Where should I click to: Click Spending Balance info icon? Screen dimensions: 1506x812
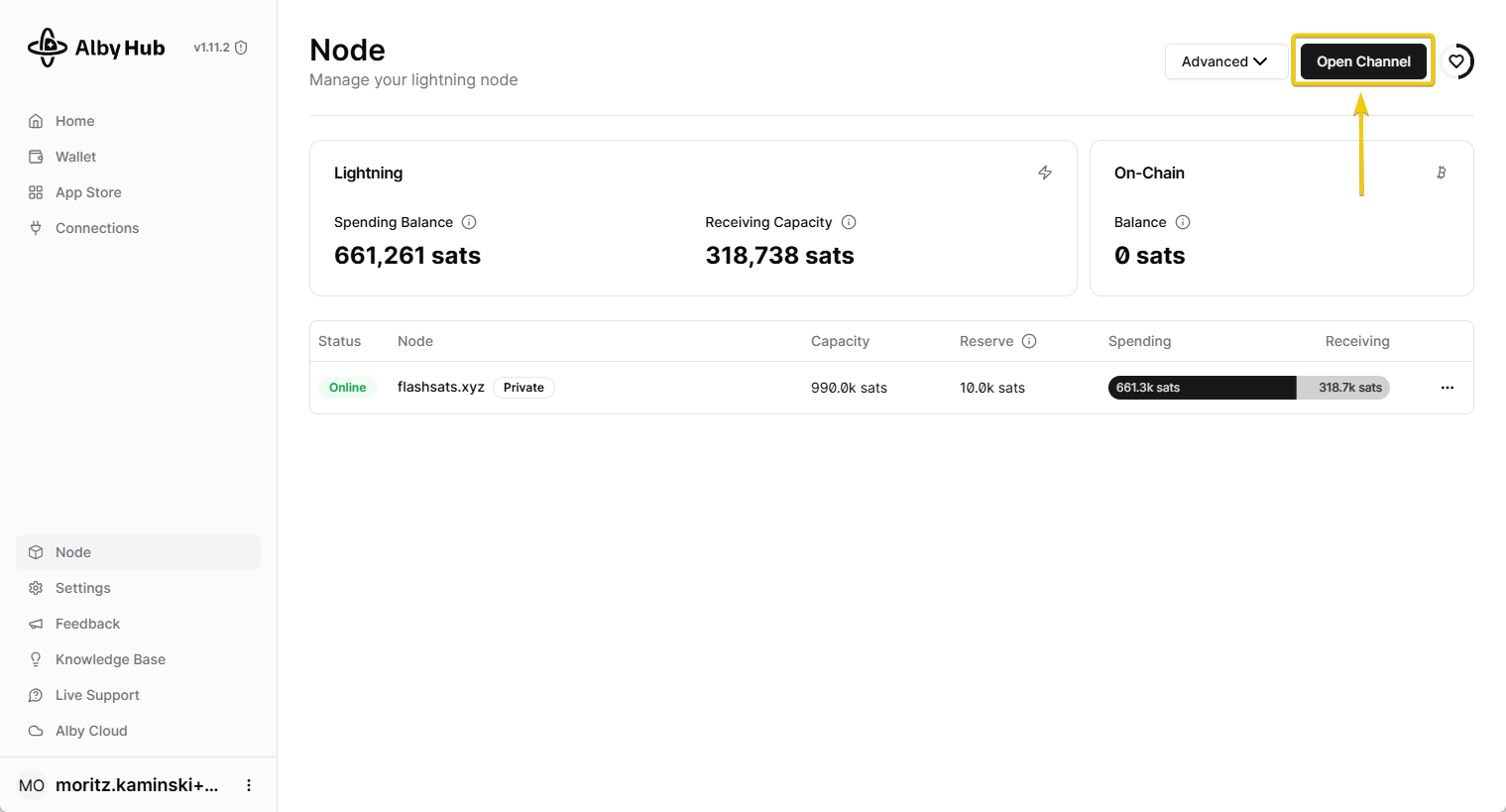click(x=469, y=222)
